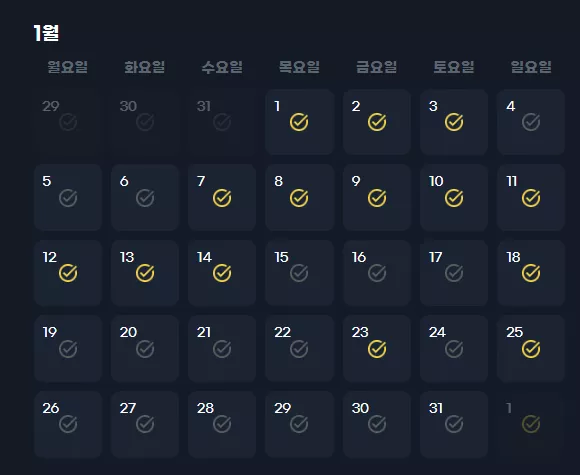Select the January 31 day cell

point(454,424)
